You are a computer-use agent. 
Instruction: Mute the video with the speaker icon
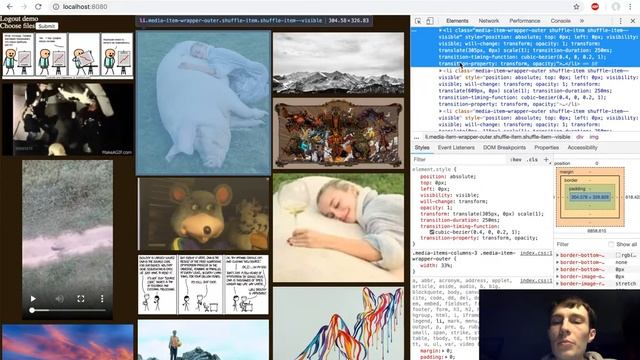click(x=60, y=299)
